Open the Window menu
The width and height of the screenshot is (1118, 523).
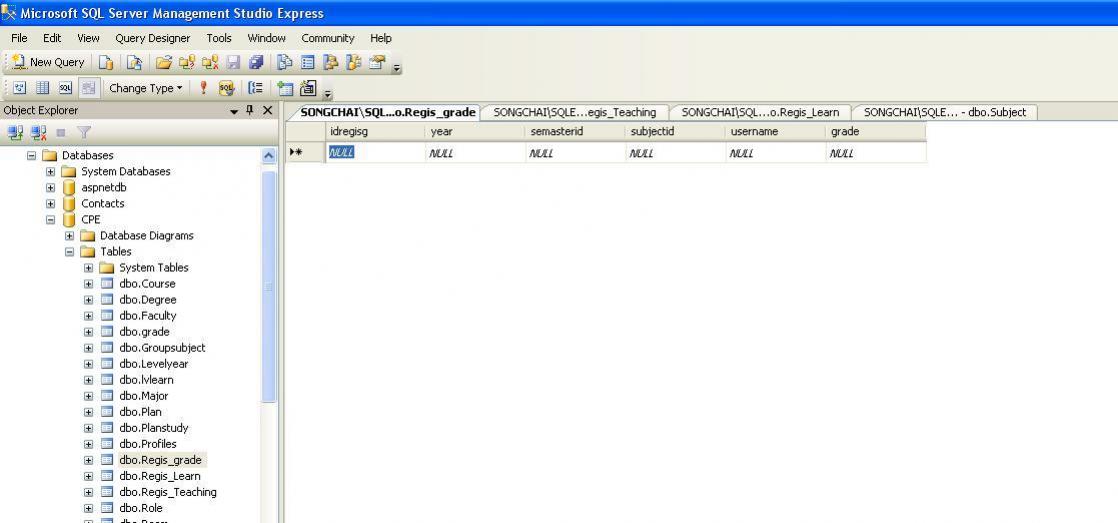pos(267,38)
